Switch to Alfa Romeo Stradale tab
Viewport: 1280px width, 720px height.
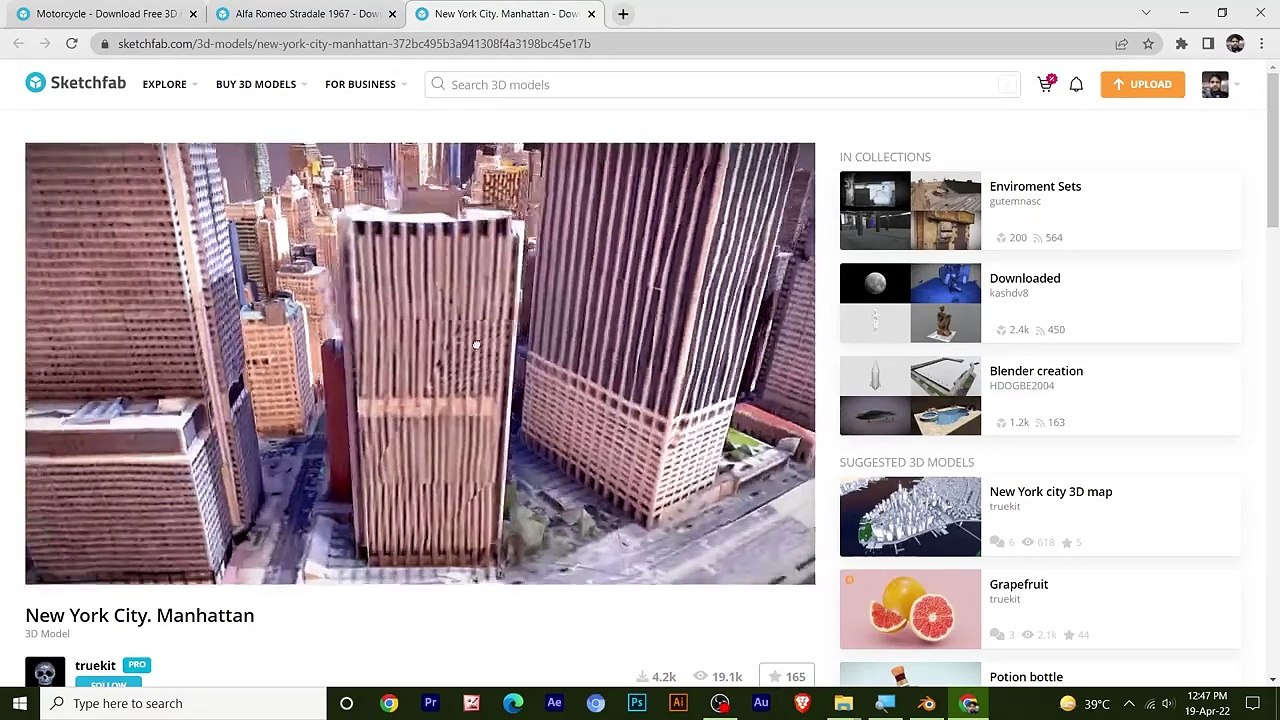coord(306,14)
